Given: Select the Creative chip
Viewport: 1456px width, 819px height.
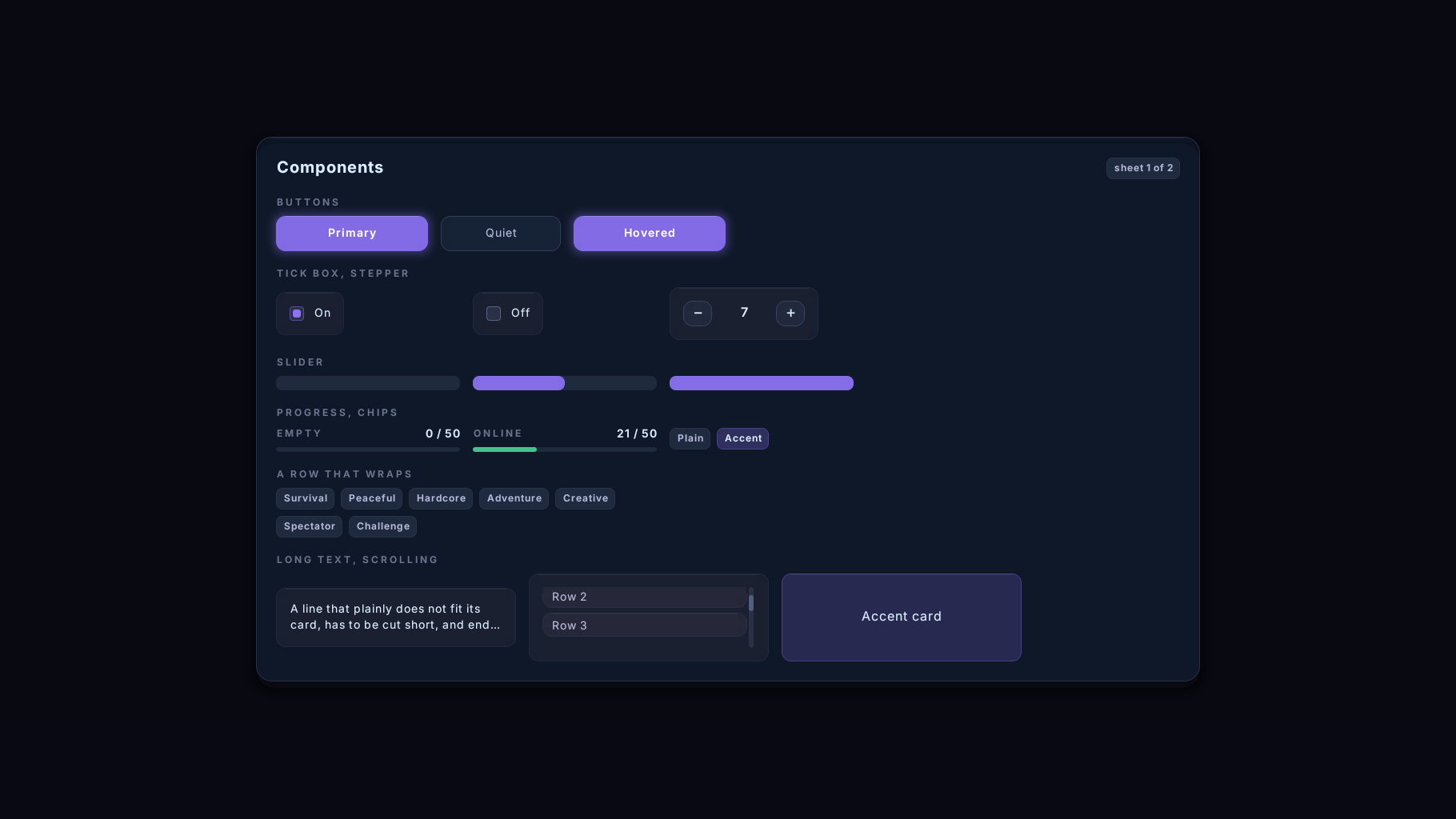Looking at the screenshot, I should (586, 498).
